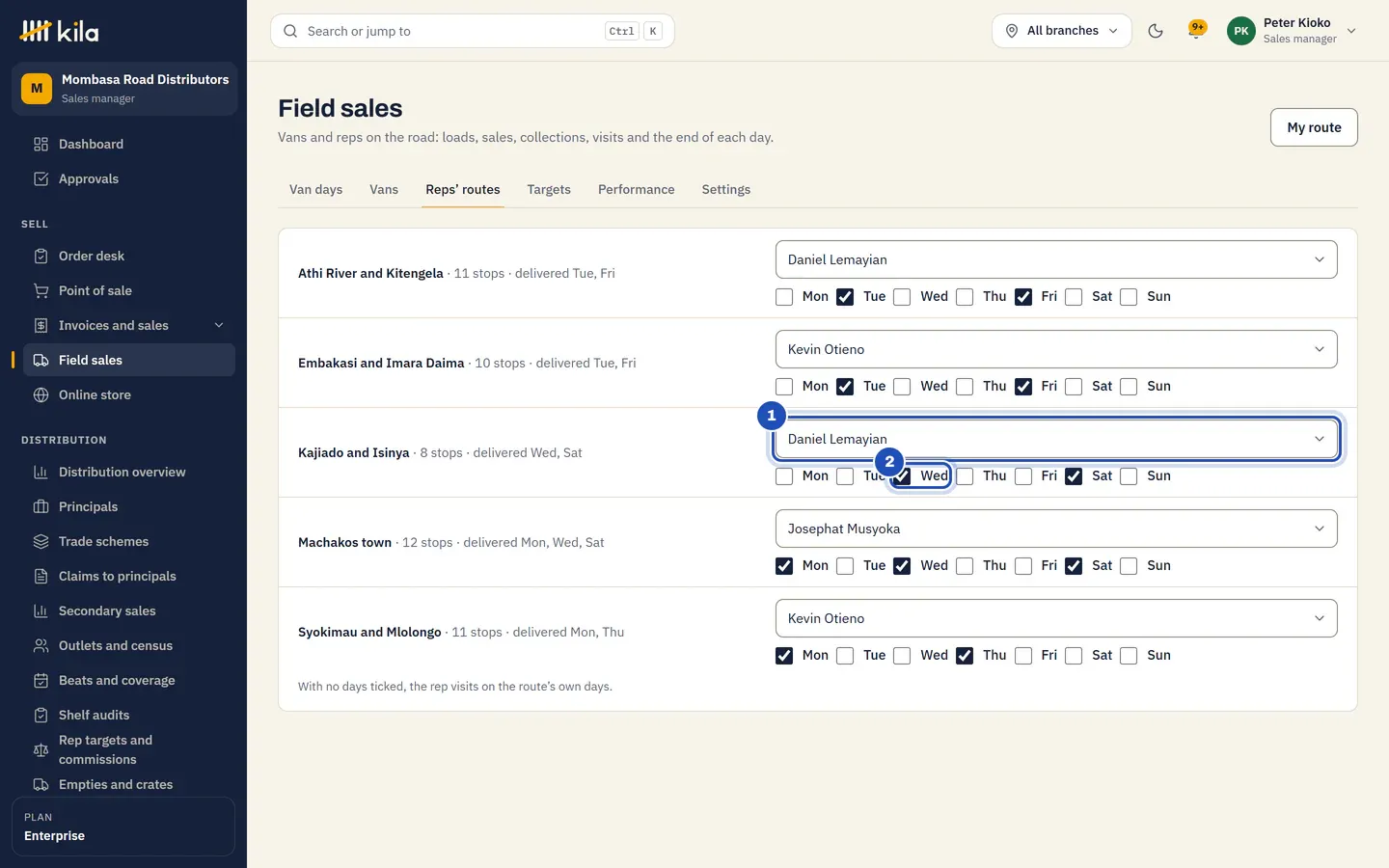1389x868 pixels.
Task: Open the Settings tab
Action: 726,190
